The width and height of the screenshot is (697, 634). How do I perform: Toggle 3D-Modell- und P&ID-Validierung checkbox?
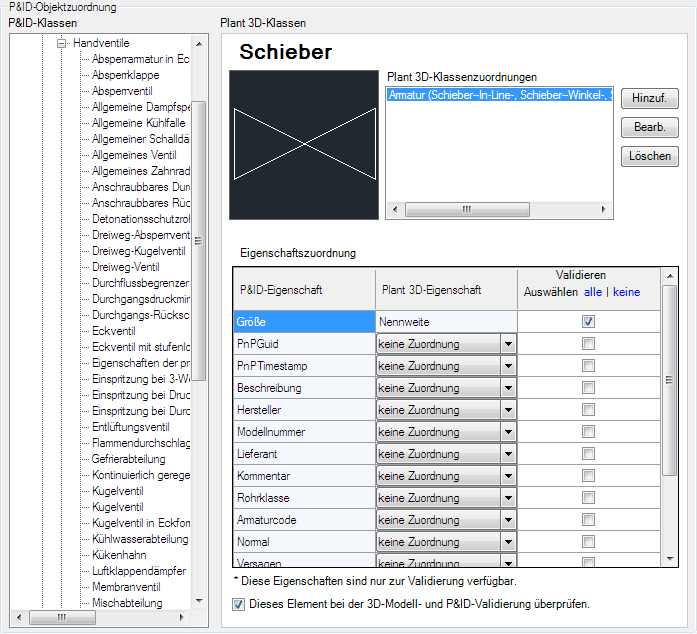click(x=239, y=605)
